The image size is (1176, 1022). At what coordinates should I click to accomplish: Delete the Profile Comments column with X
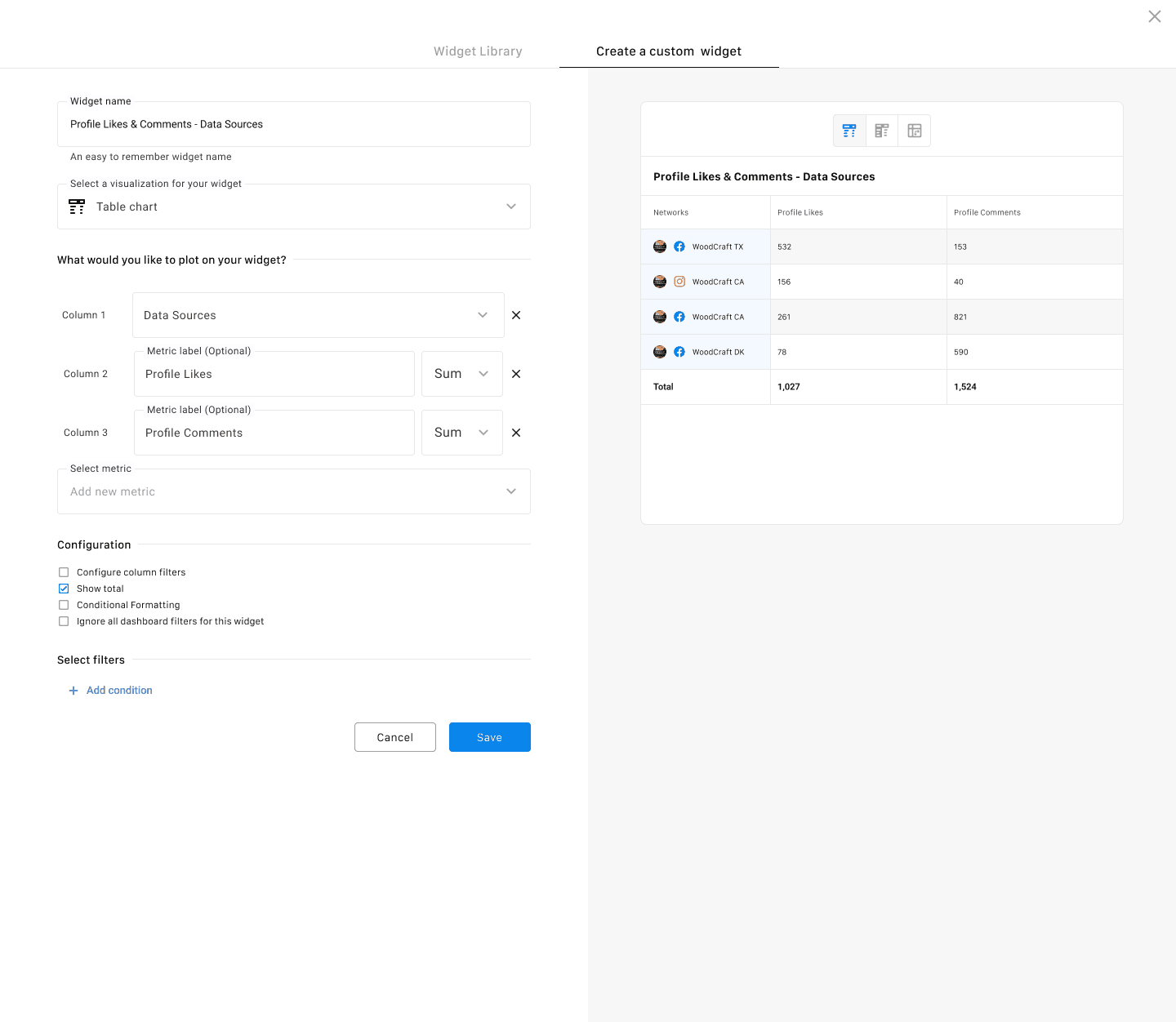516,433
